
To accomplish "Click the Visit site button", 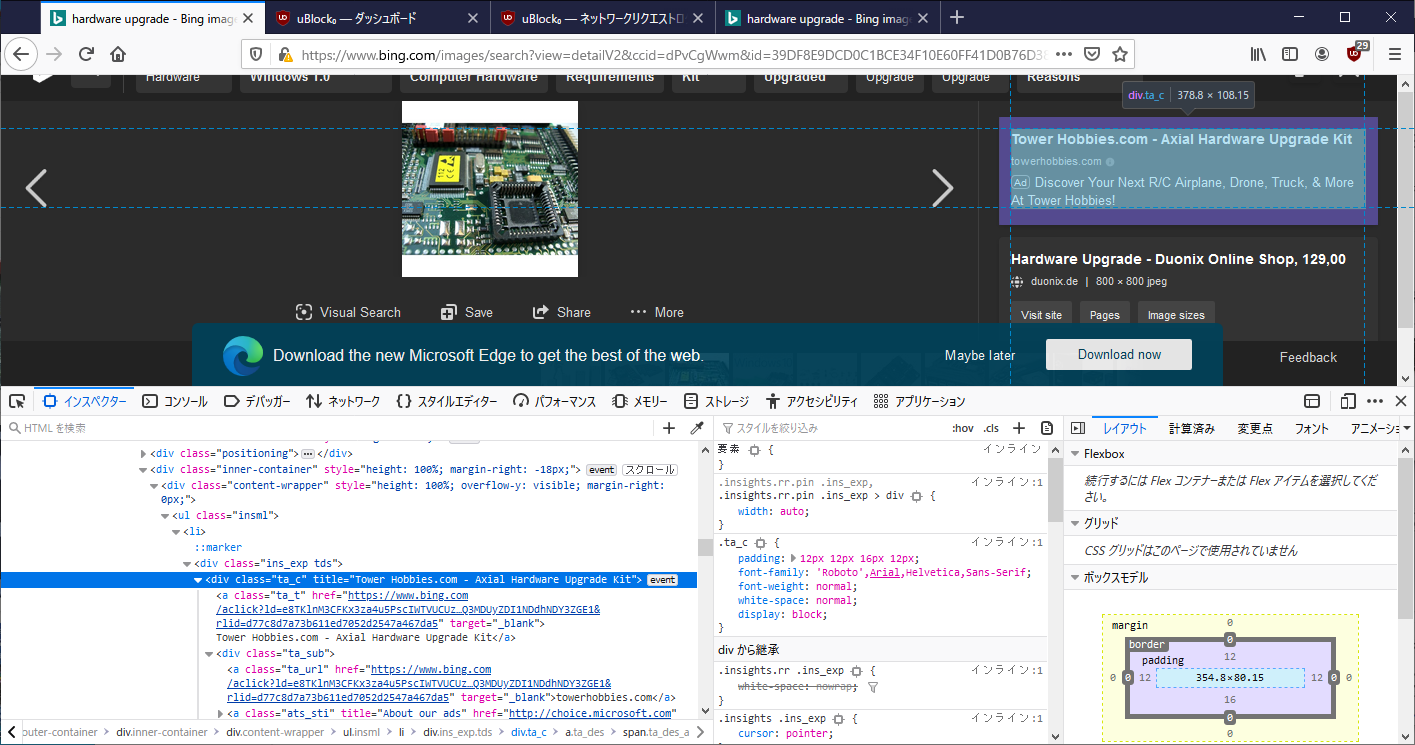I will click(1041, 314).
